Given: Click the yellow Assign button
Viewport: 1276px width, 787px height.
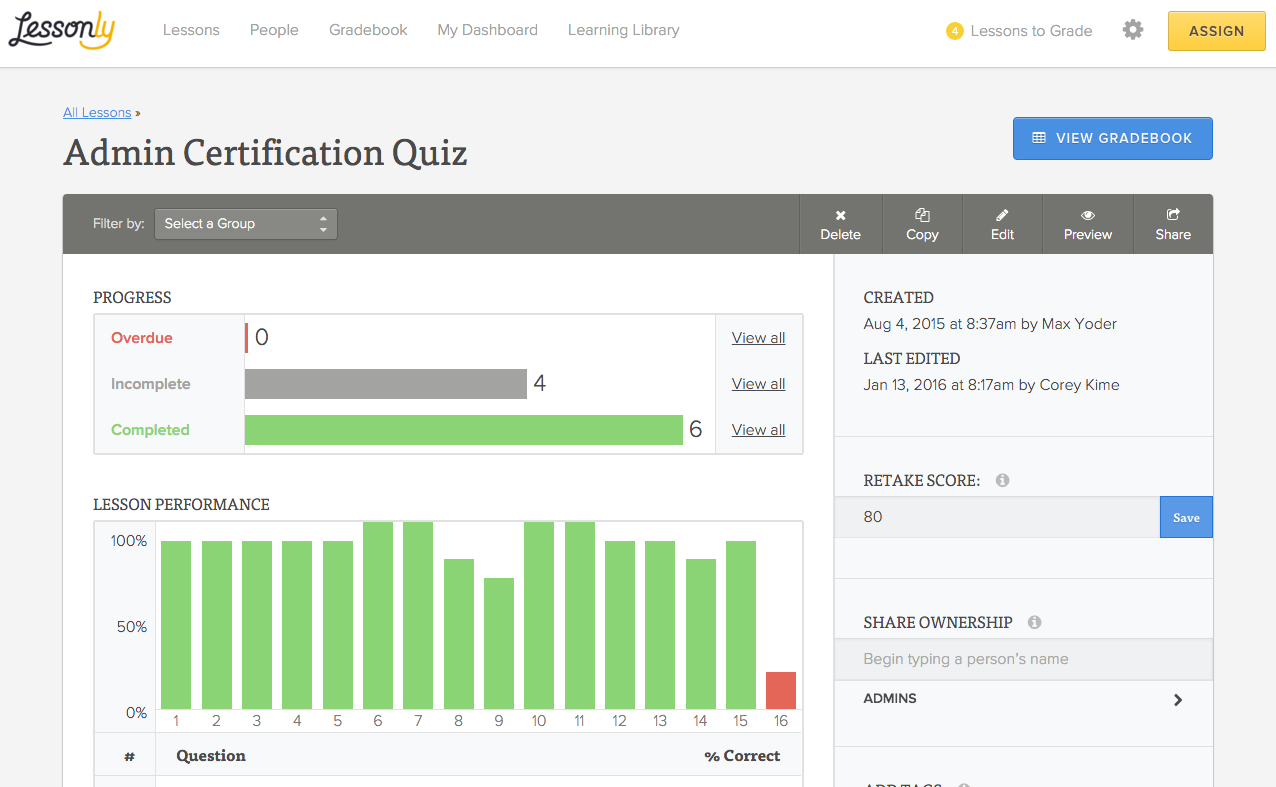Looking at the screenshot, I should pyautogui.click(x=1216, y=31).
